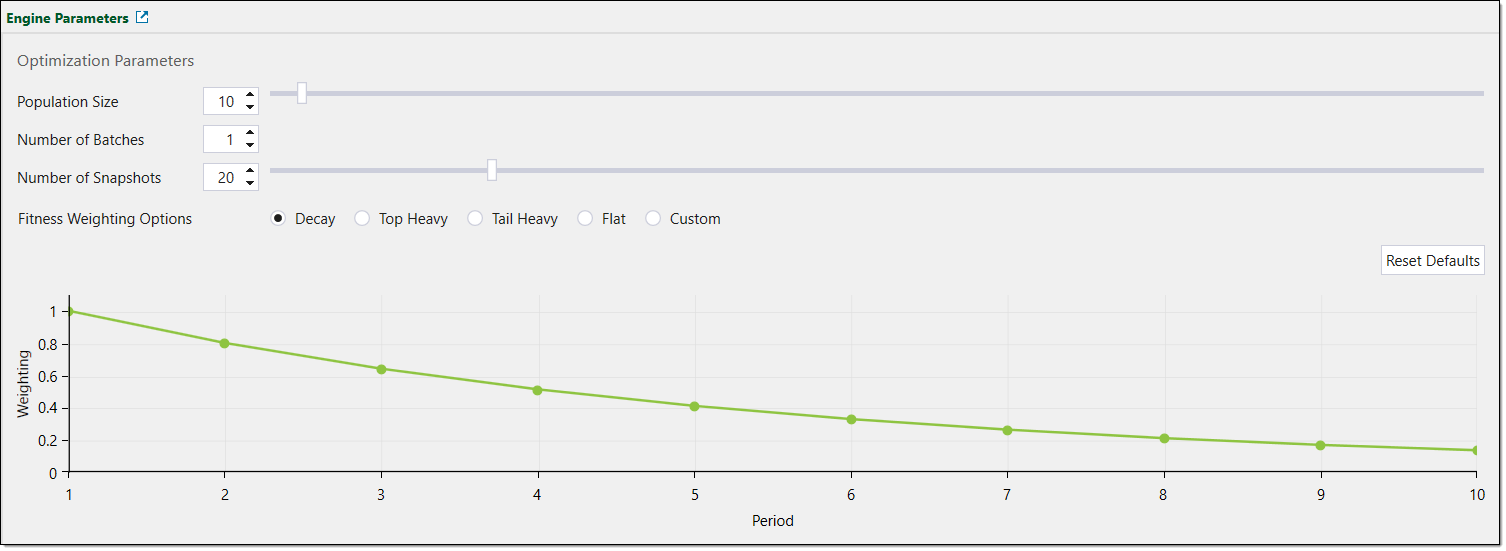1506x551 pixels.
Task: Increase Population Size with up arrow
Action: click(x=250, y=95)
